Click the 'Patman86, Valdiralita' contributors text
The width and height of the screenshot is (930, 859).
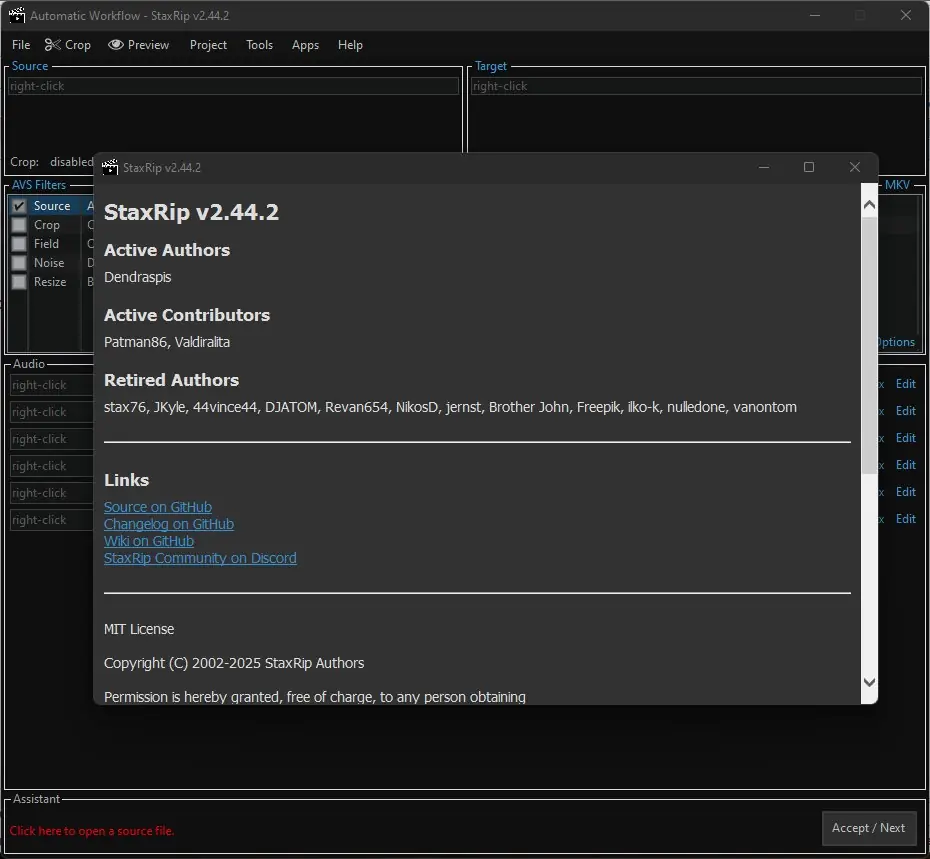tap(167, 342)
